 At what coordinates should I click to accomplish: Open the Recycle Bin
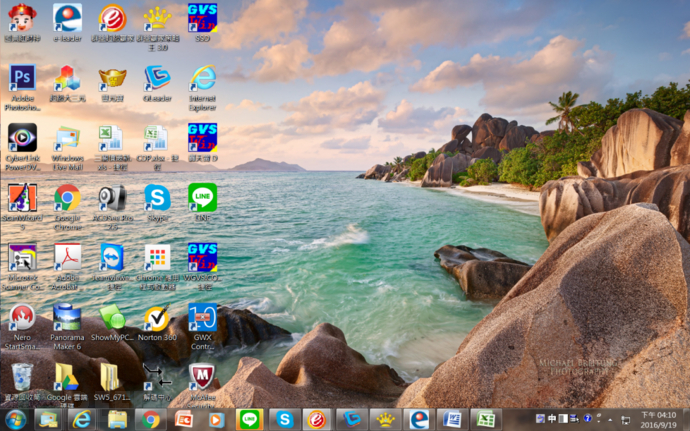[x=22, y=377]
